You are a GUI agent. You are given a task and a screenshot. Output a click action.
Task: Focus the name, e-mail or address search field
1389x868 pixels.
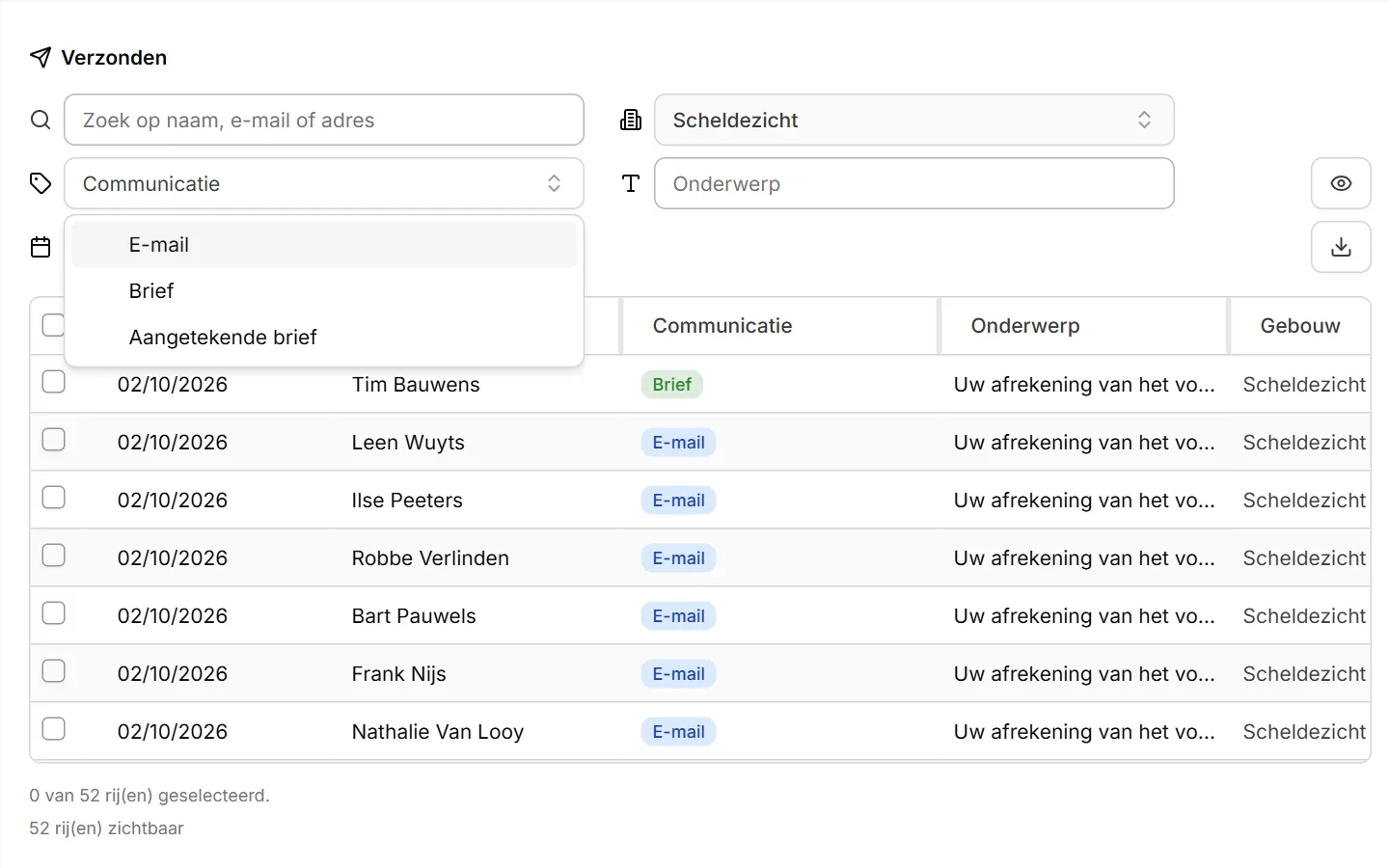(x=324, y=120)
